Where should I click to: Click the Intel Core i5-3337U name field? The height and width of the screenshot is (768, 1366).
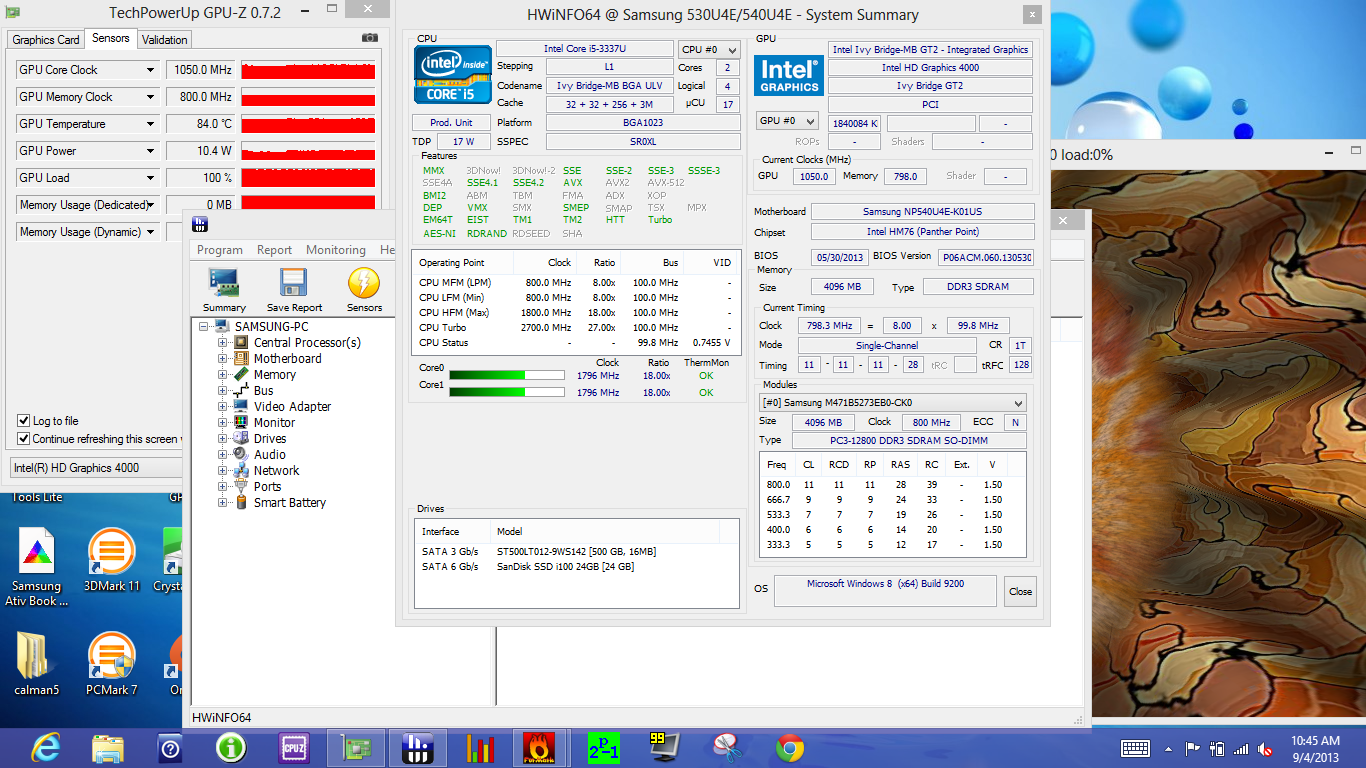click(x=584, y=49)
